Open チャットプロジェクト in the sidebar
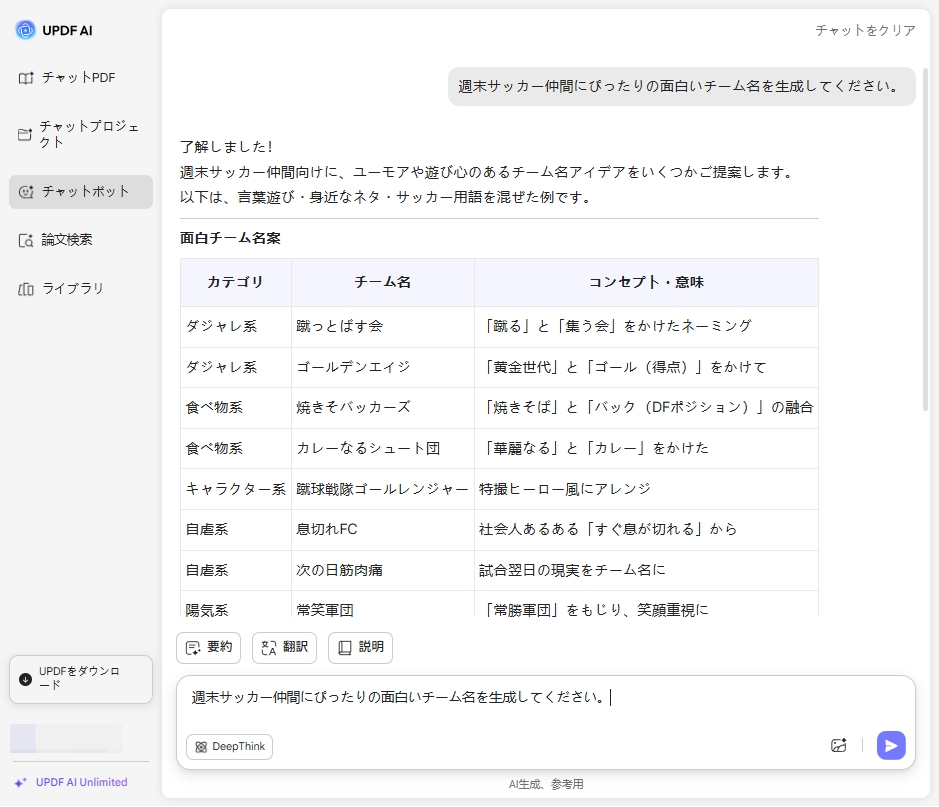Viewport: 939px width, 807px height. [x=81, y=134]
